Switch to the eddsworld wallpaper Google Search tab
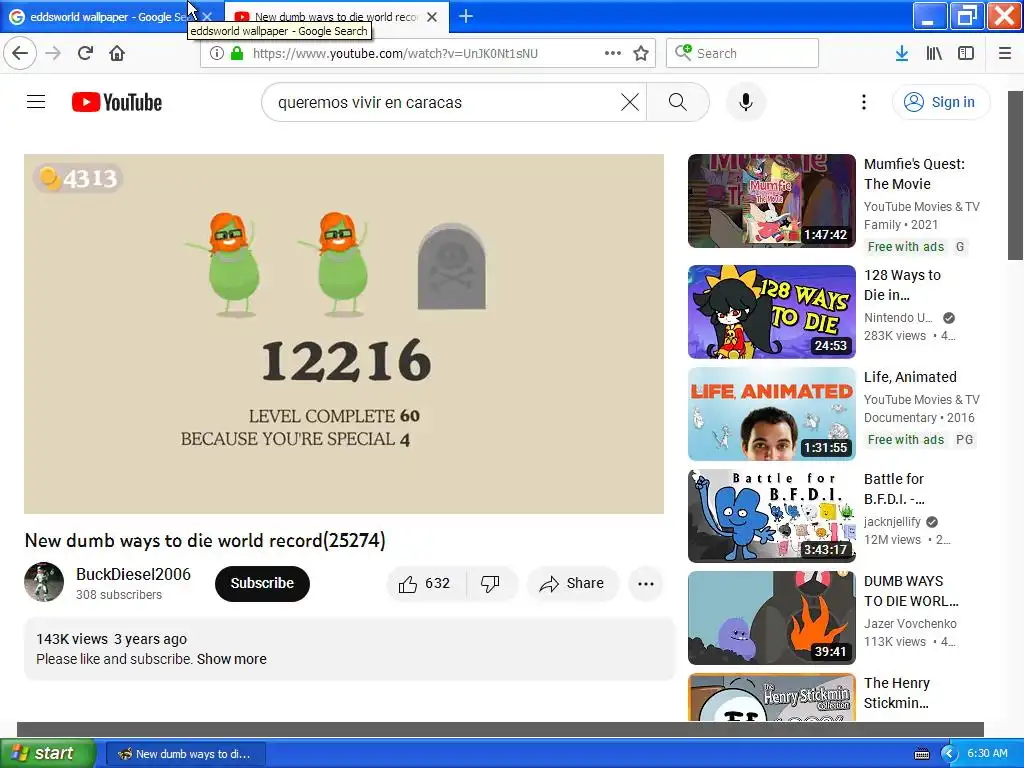 point(108,17)
